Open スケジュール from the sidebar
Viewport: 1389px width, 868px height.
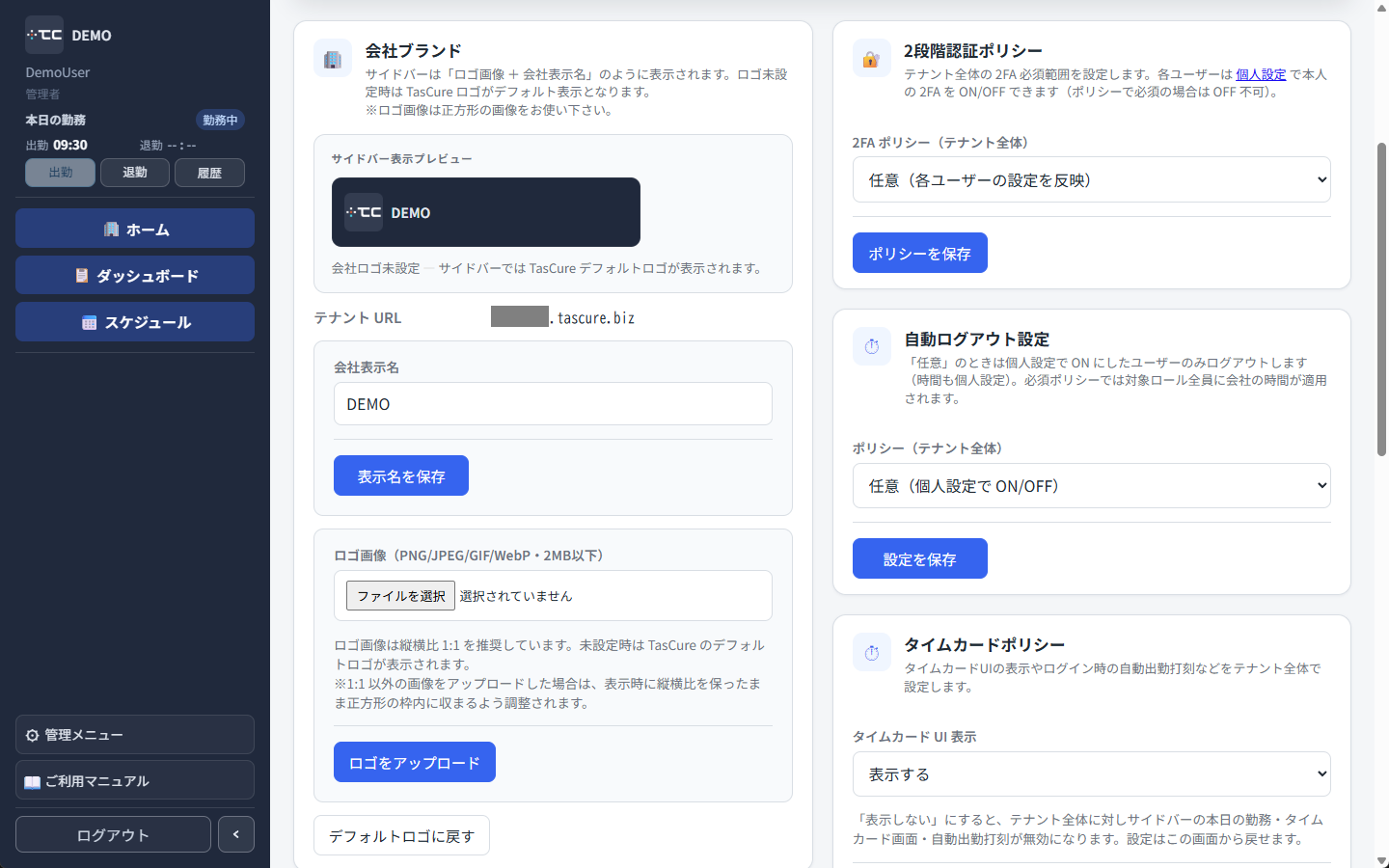tap(135, 322)
